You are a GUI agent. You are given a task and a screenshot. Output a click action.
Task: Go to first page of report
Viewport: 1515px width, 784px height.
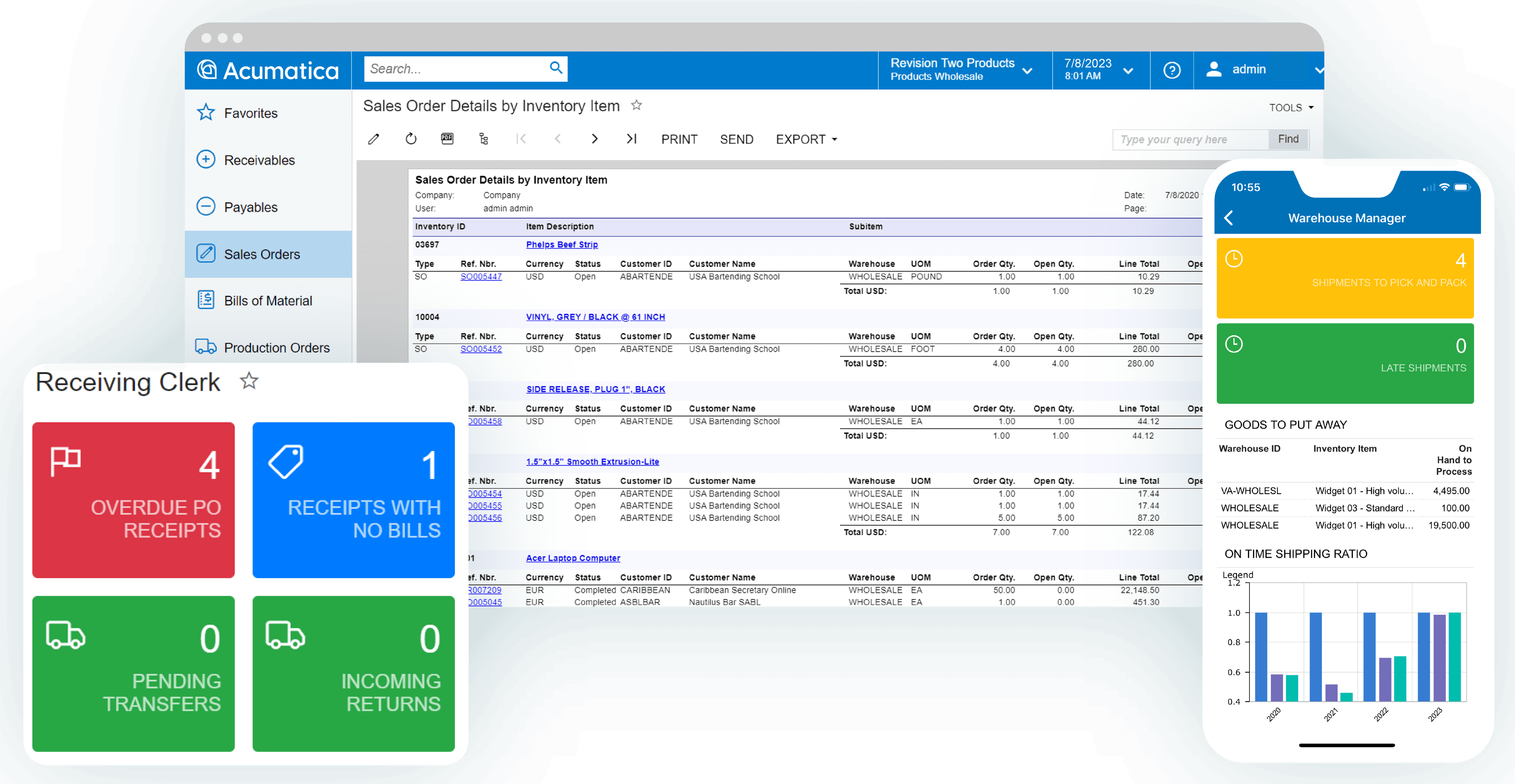[521, 139]
